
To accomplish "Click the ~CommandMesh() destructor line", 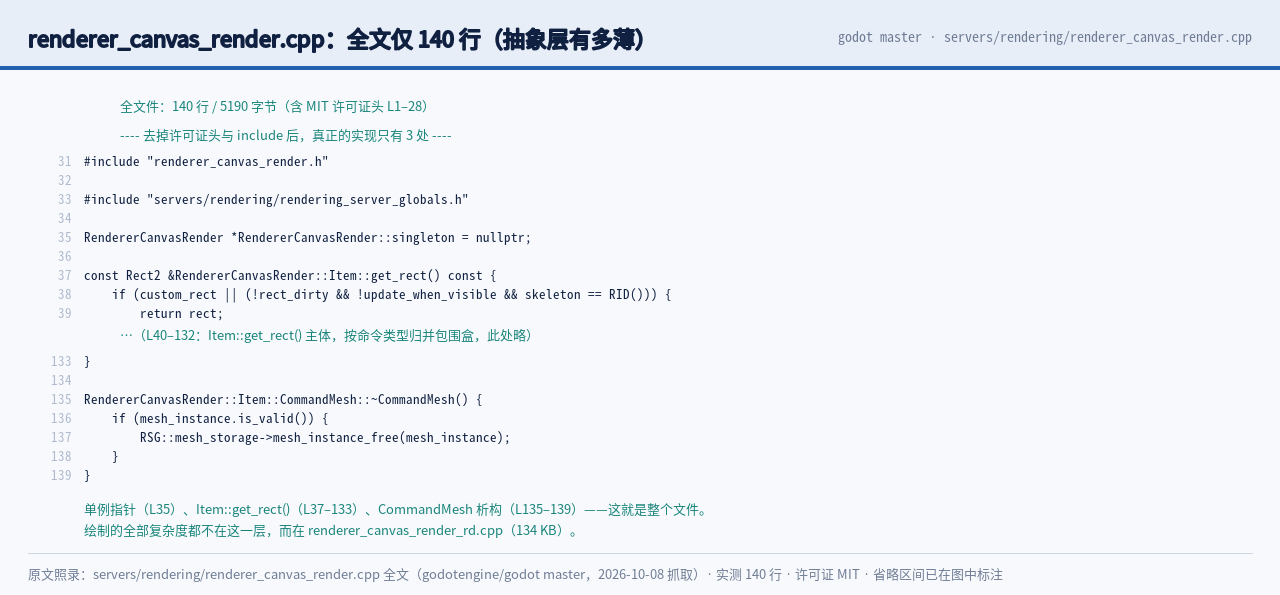I will 283,400.
